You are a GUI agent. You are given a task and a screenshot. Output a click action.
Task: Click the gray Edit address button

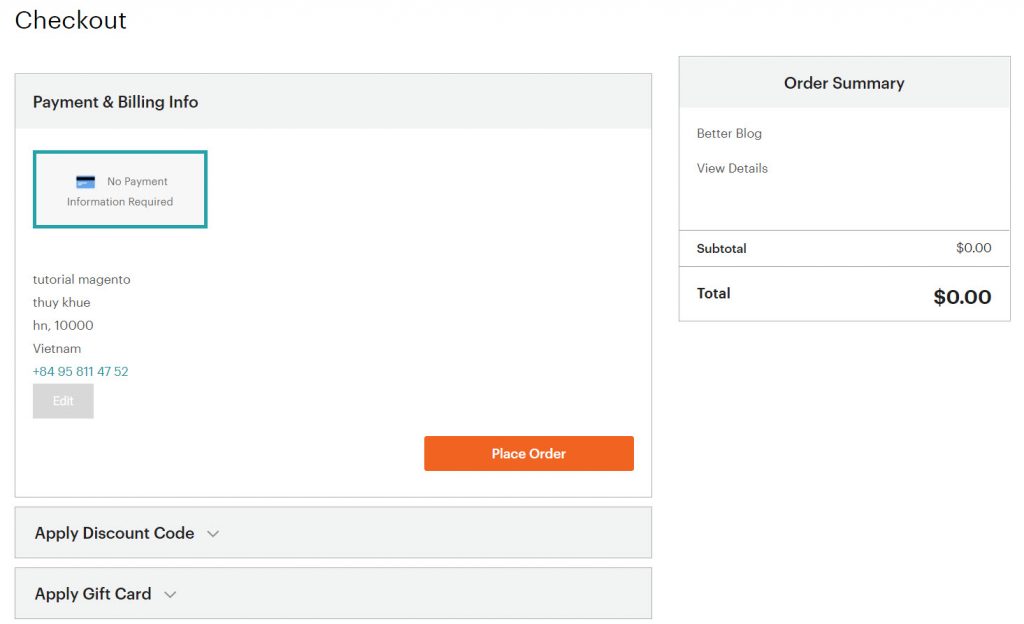click(63, 401)
